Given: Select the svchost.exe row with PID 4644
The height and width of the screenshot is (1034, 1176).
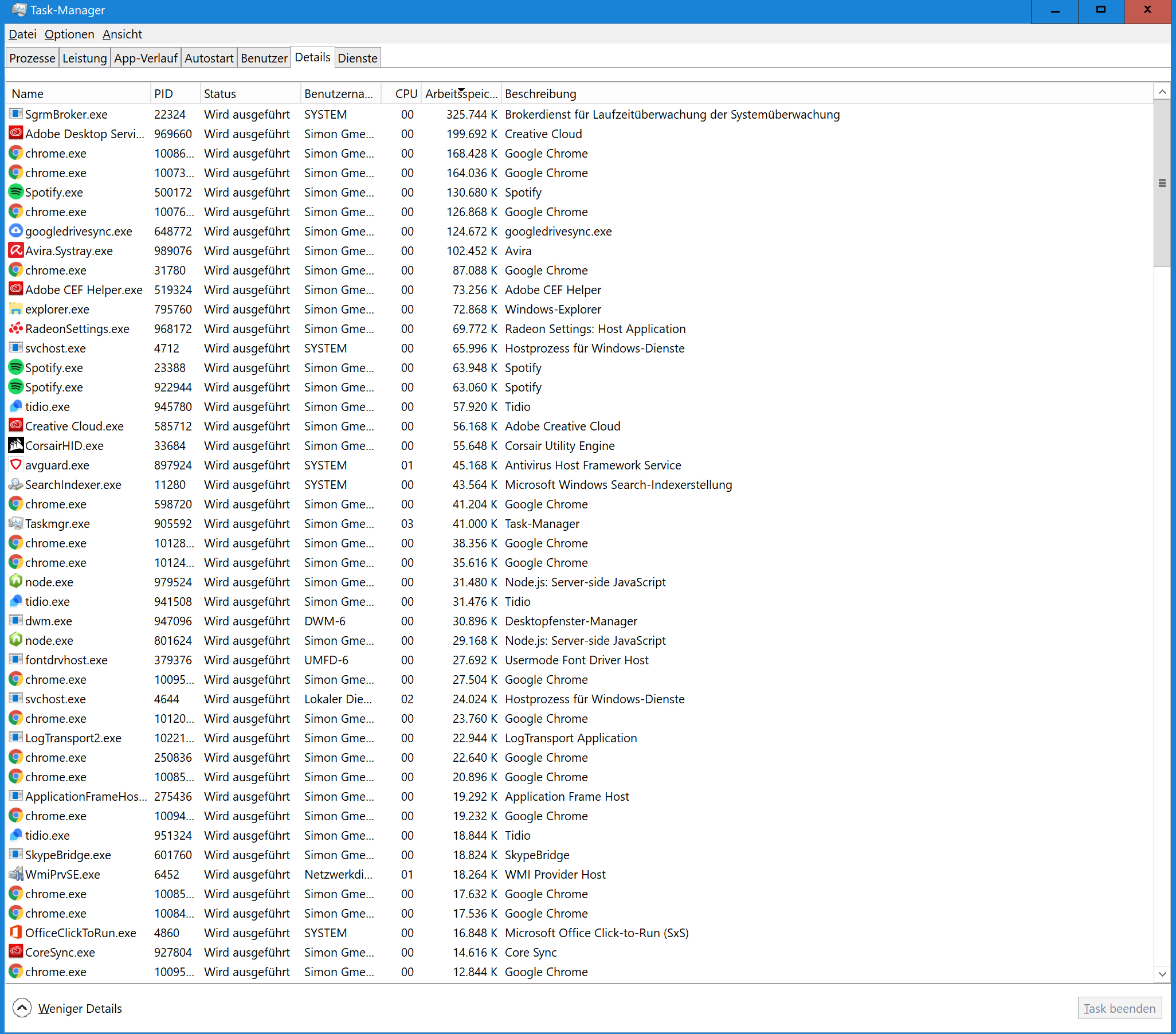Looking at the screenshot, I should pyautogui.click(x=579, y=699).
